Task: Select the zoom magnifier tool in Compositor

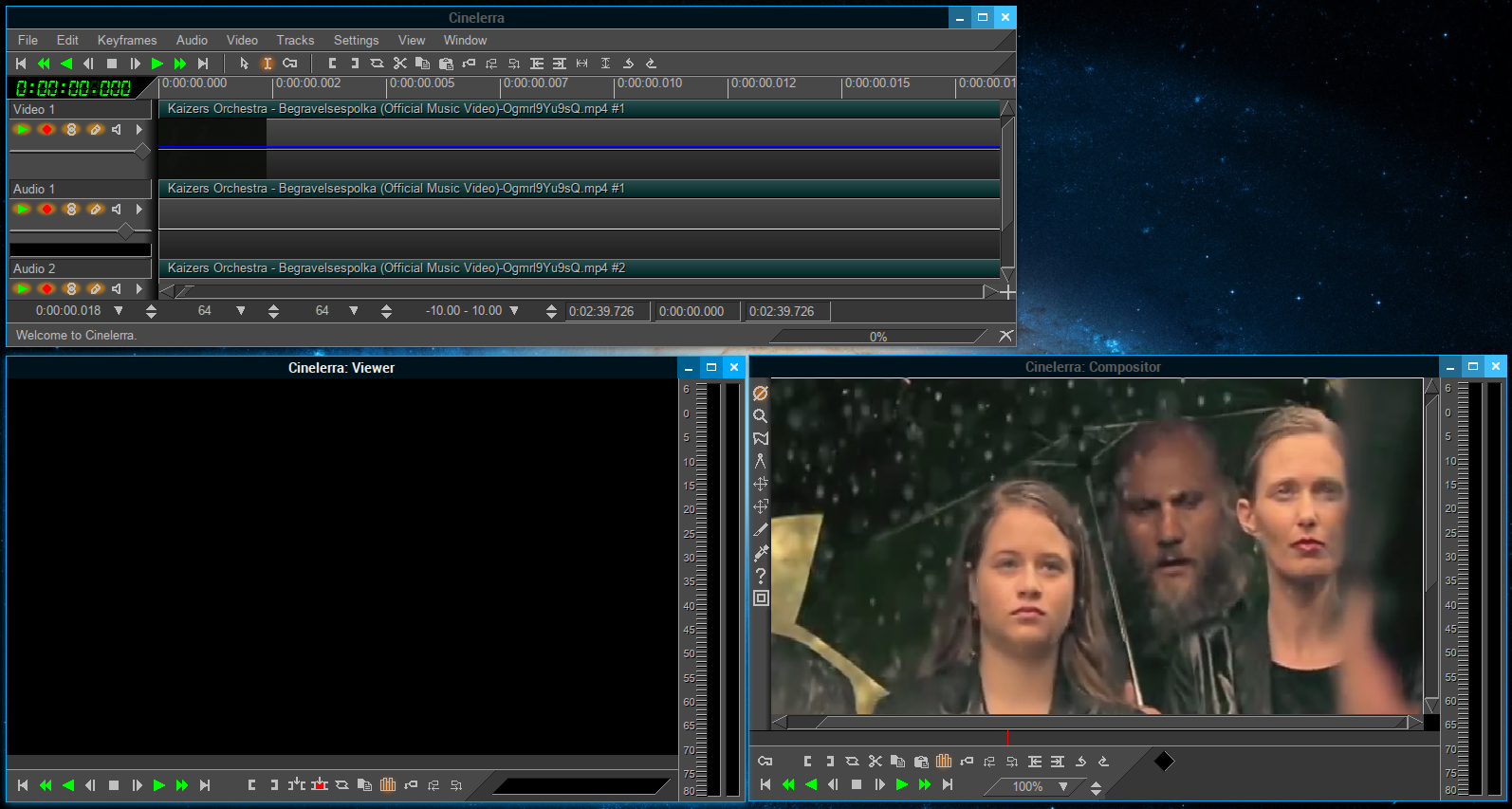Action: tap(761, 415)
